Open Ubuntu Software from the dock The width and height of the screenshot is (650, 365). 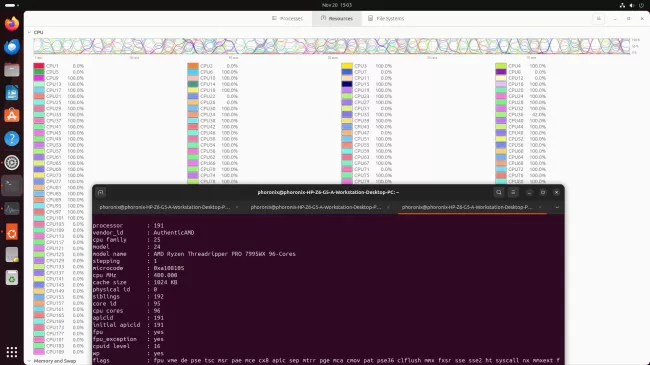(x=12, y=115)
